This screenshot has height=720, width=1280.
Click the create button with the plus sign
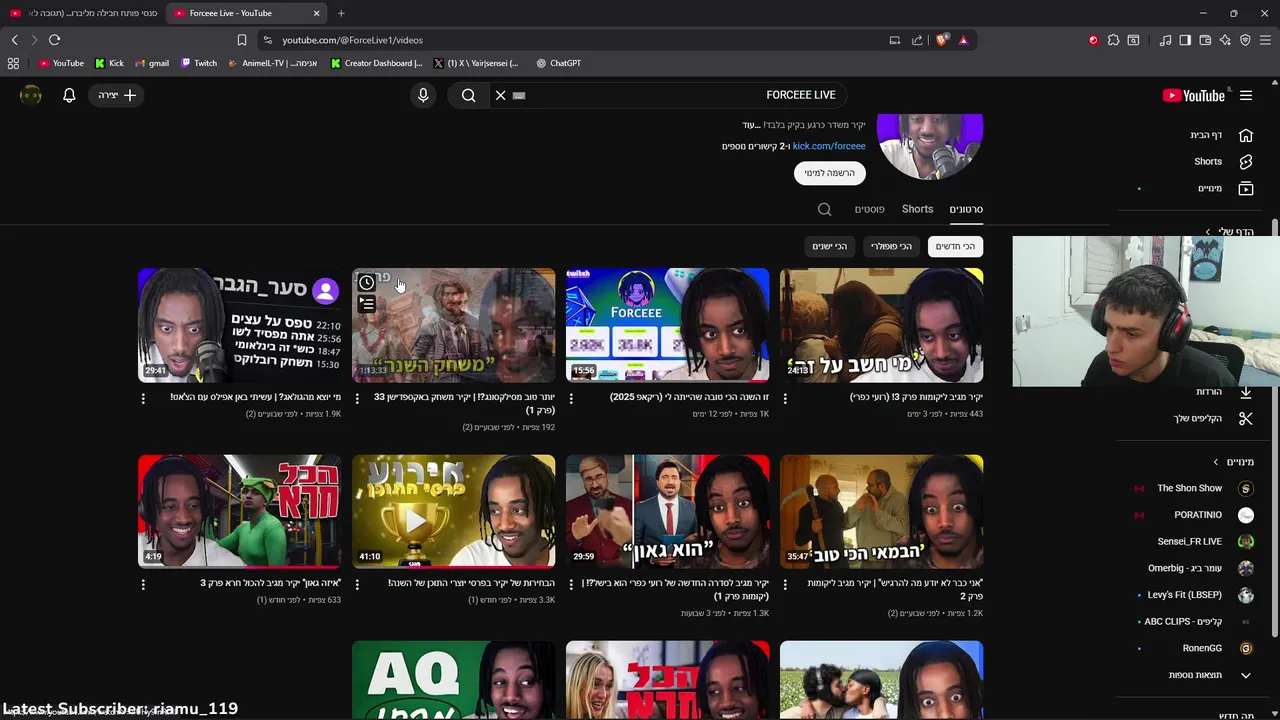pos(117,95)
